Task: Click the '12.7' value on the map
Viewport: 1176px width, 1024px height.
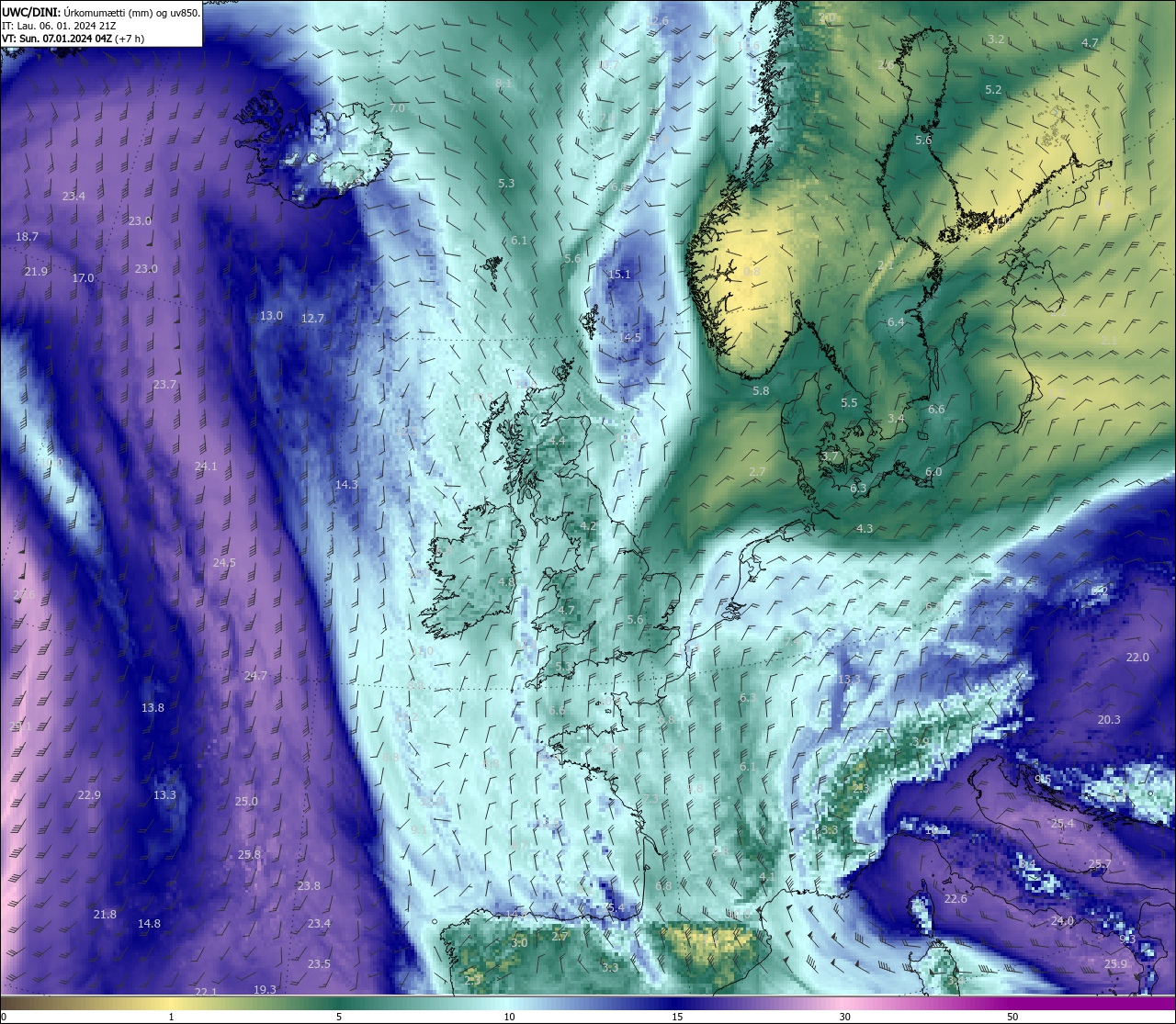Action: pyautogui.click(x=312, y=319)
